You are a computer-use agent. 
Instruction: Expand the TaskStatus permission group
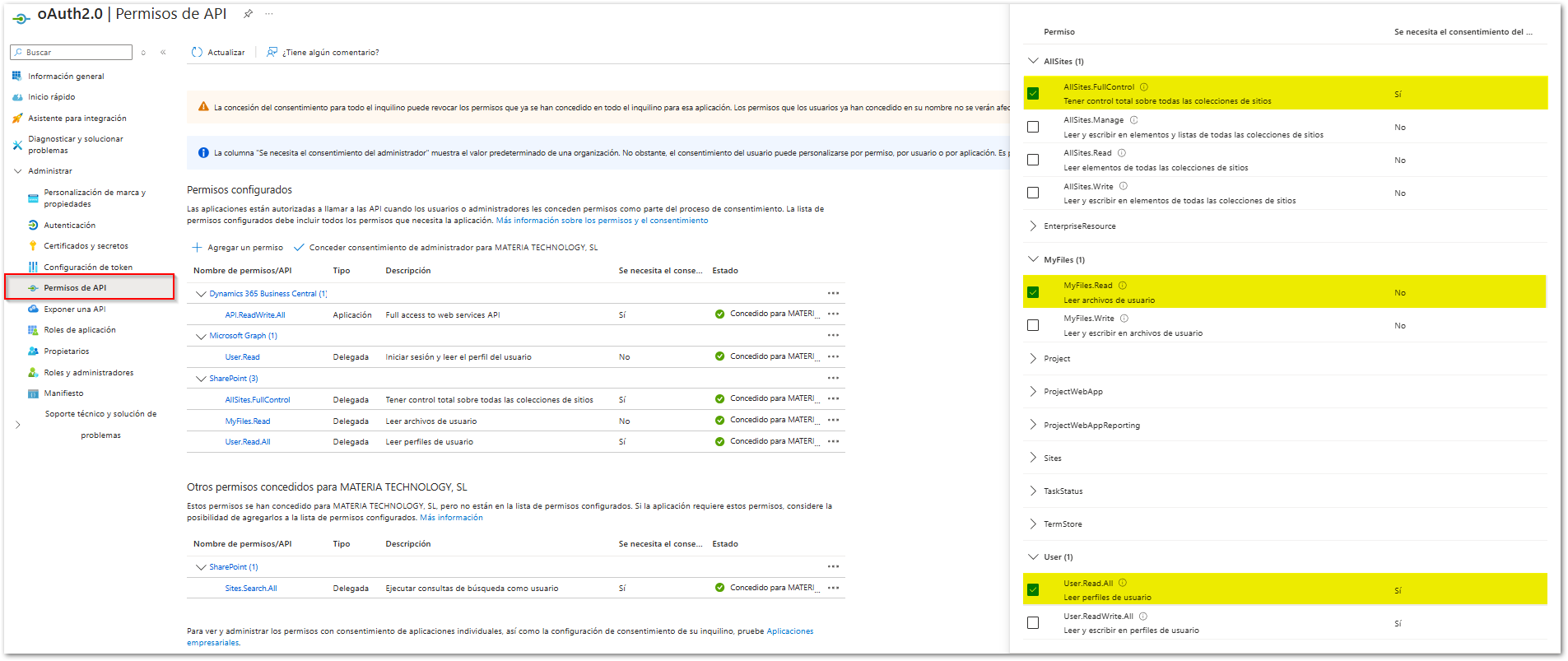(x=1033, y=491)
